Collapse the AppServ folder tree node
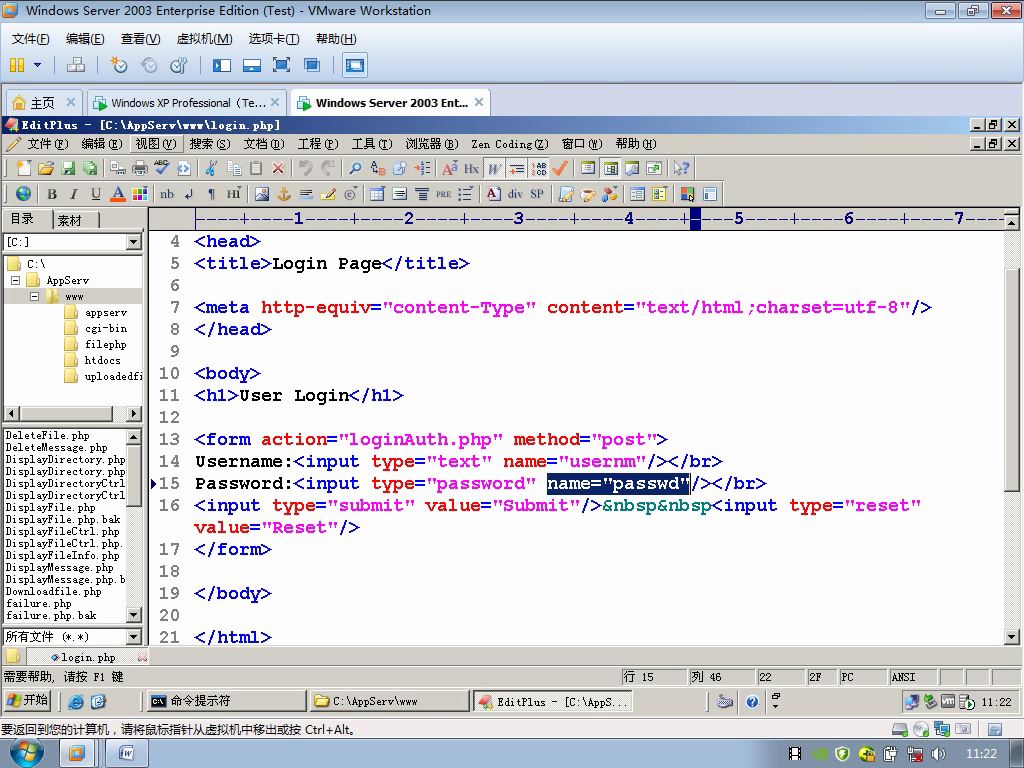 coord(16,280)
